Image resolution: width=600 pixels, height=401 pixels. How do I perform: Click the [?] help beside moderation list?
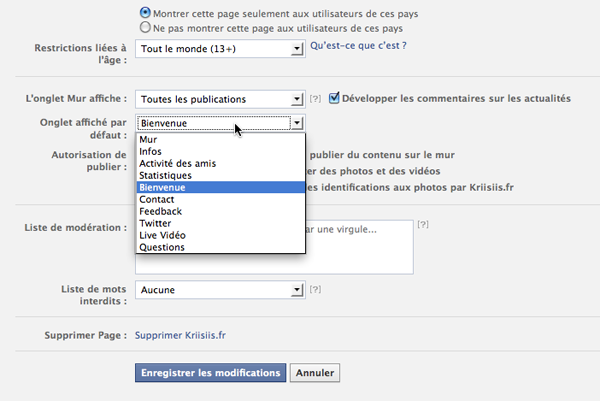tap(423, 227)
